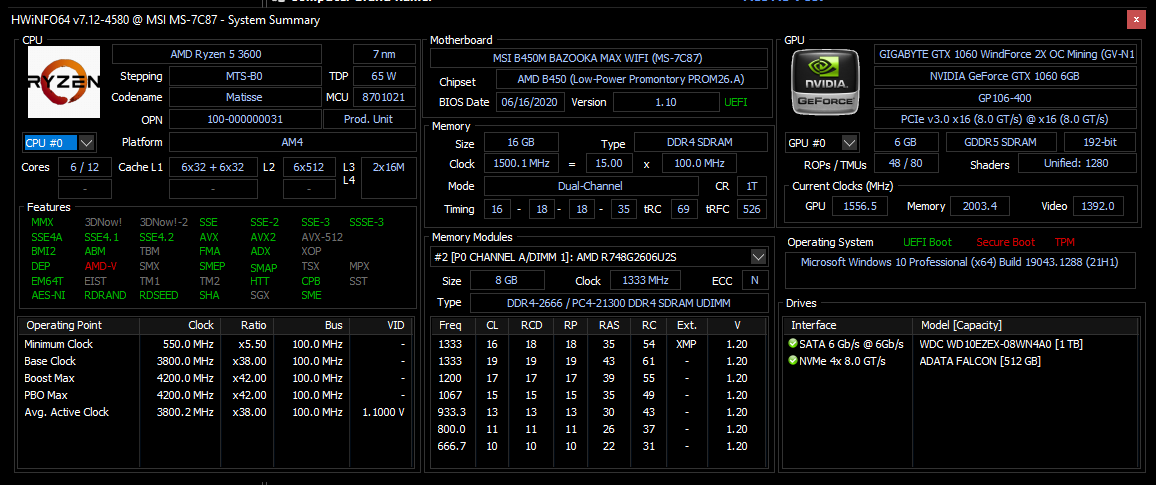Click the memory size 16 GB field
1156x485 pixels.
521,142
